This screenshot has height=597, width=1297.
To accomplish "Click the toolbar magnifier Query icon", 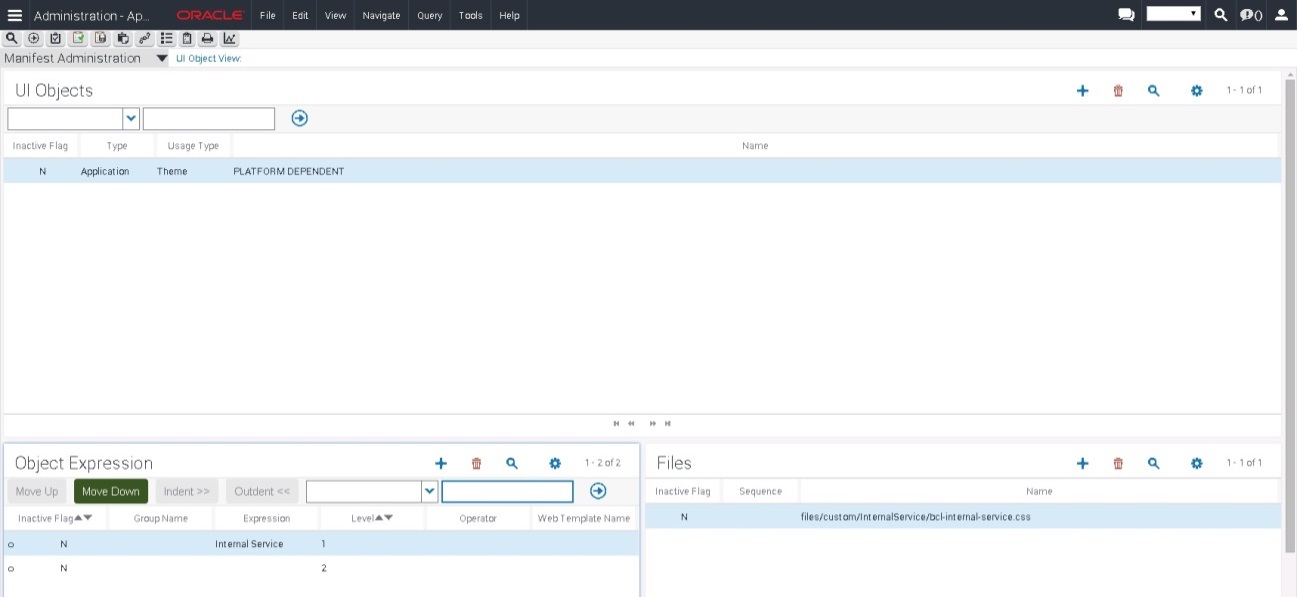I will tap(12, 39).
